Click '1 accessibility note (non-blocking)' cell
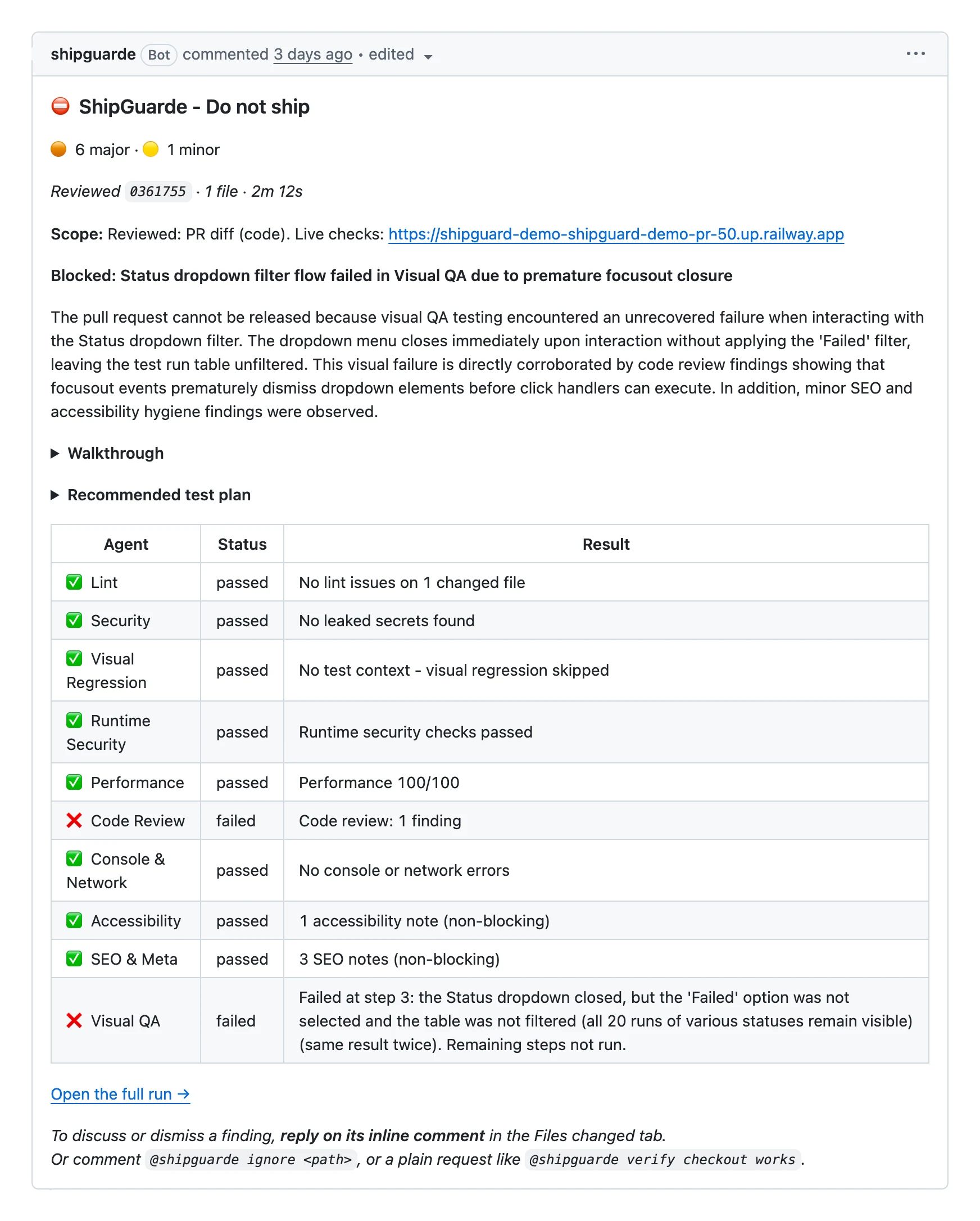 424,920
